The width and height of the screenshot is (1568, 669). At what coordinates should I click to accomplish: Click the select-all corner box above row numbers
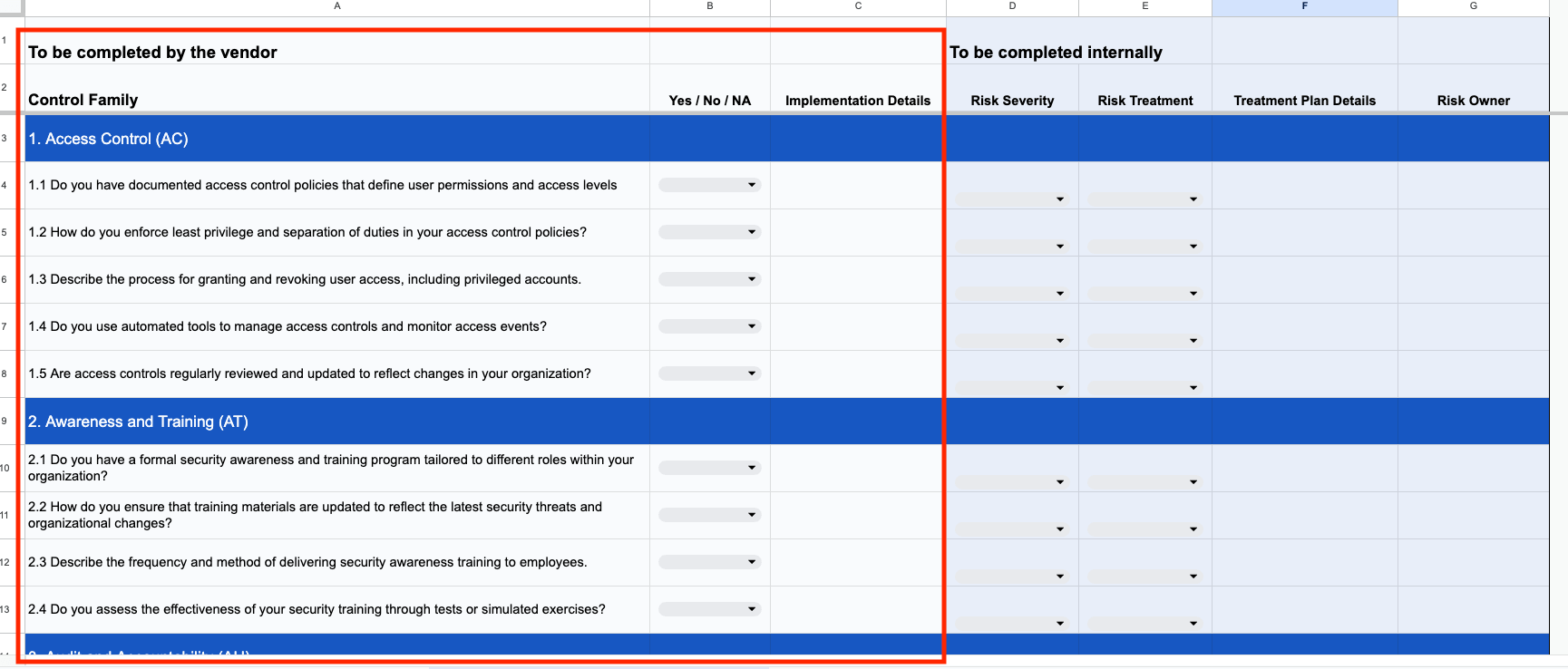point(8,6)
